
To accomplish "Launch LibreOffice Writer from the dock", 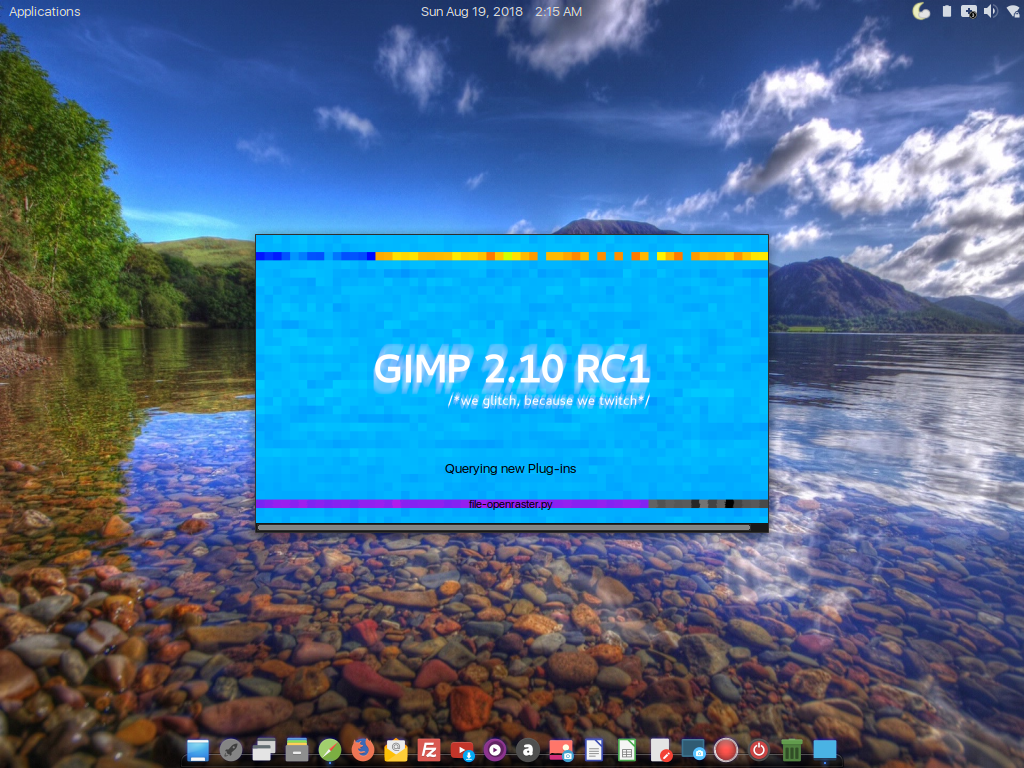I will tap(594, 750).
